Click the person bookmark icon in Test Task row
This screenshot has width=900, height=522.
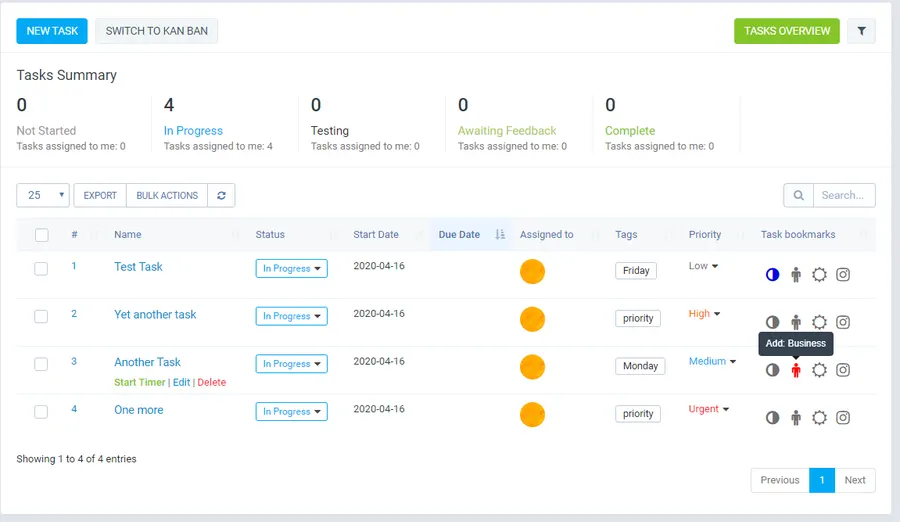(796, 274)
